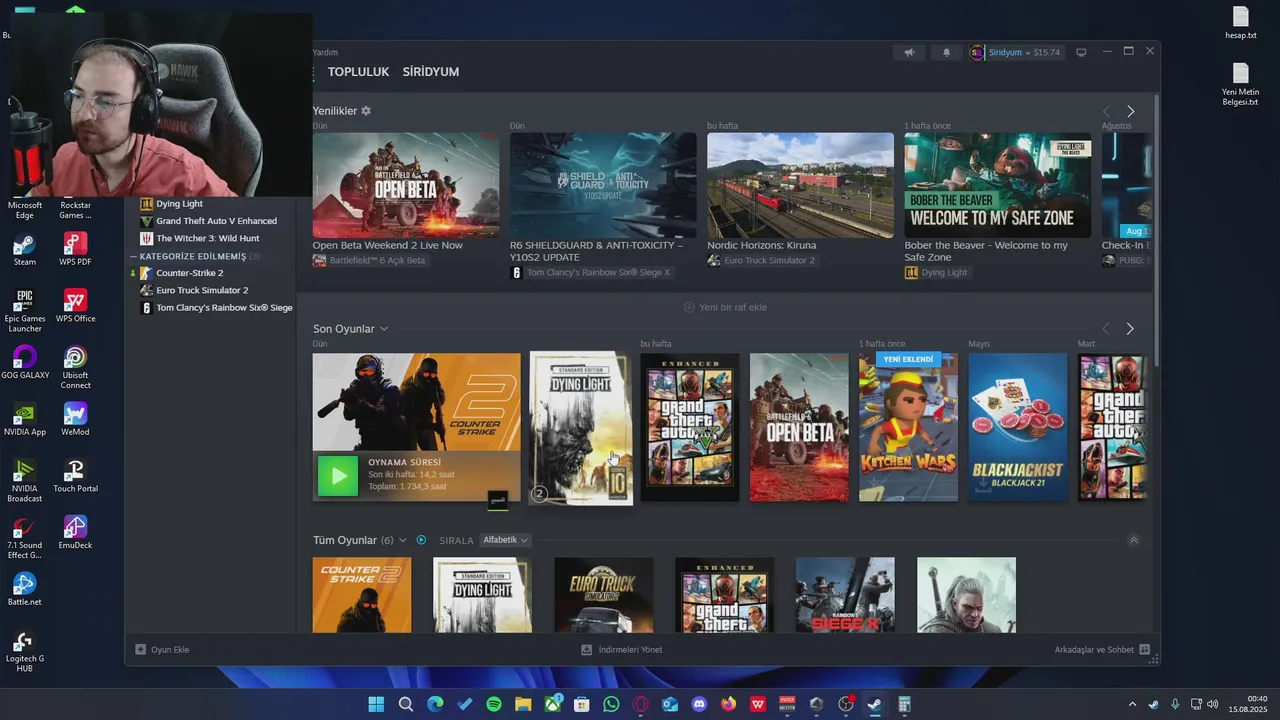Select GTA V Enhanced cover in Son Oyunlar

point(690,427)
